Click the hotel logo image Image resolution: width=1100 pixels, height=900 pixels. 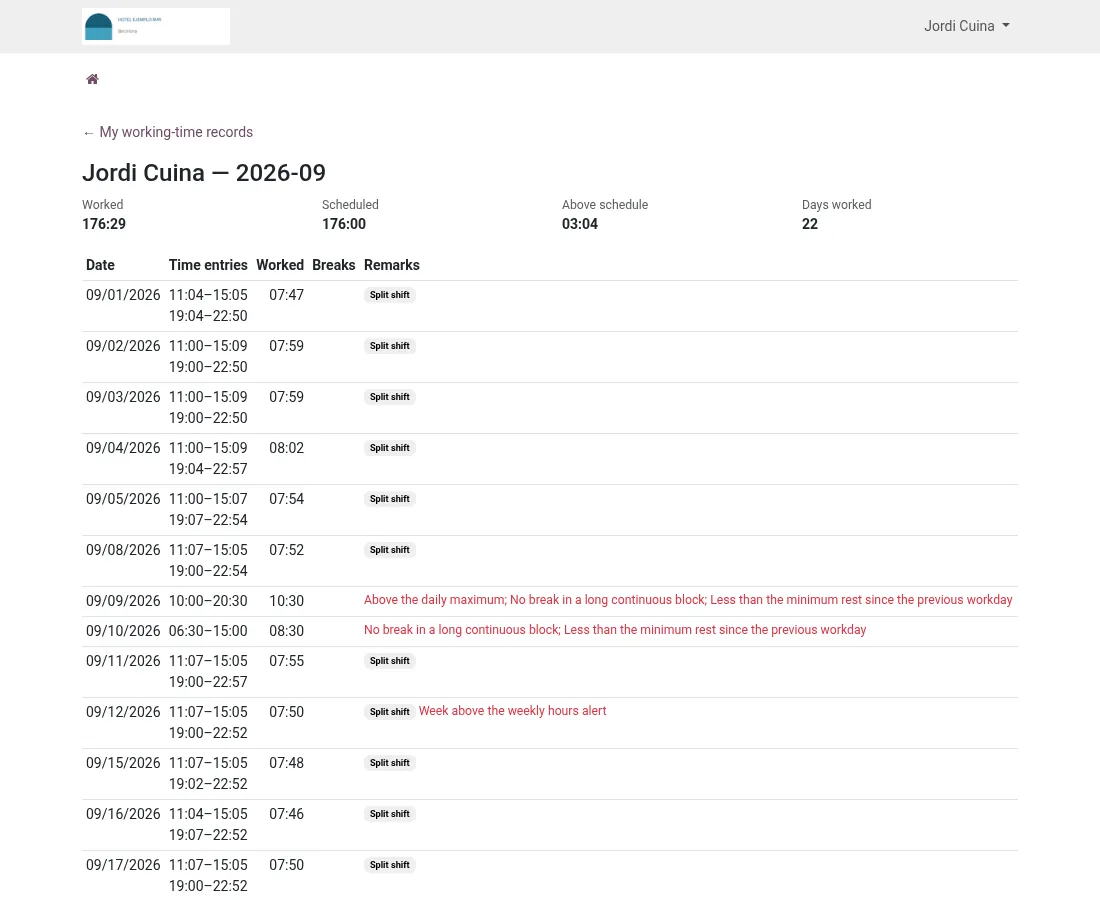(x=156, y=27)
